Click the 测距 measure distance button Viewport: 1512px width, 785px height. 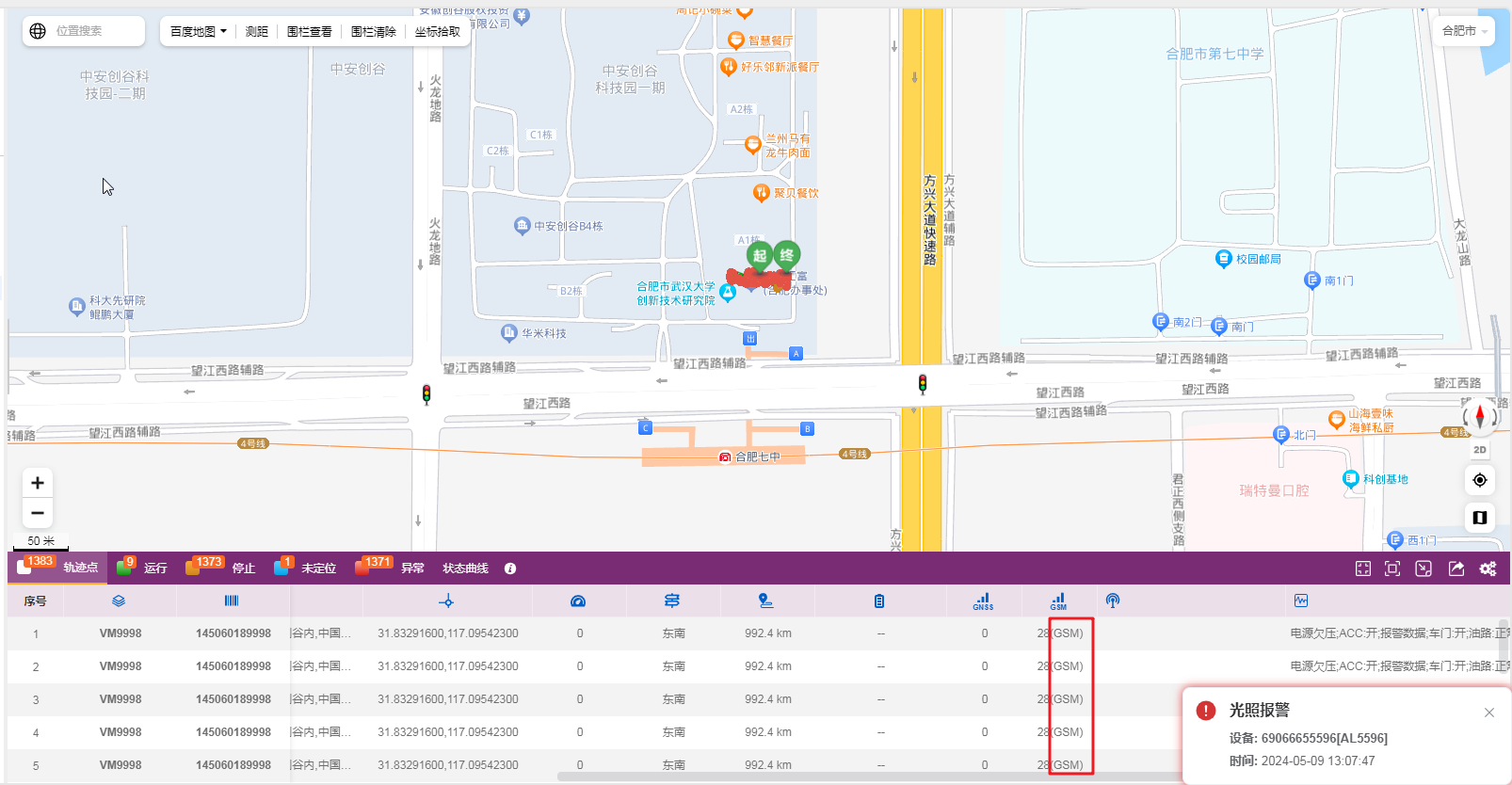[256, 31]
